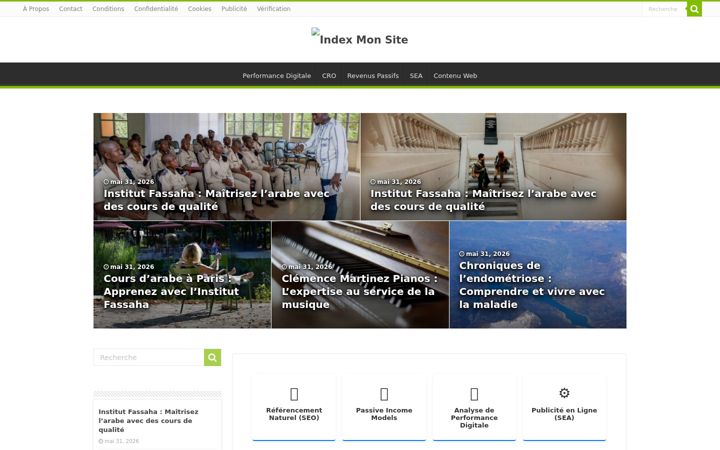Open the Publicité link in the top bar

tap(234, 9)
